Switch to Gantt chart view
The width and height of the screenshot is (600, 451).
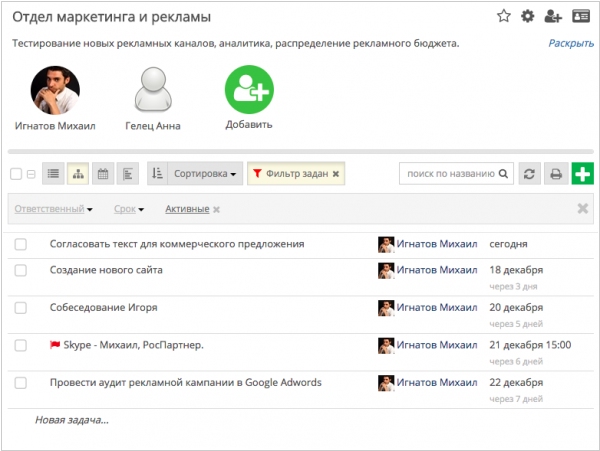point(128,174)
